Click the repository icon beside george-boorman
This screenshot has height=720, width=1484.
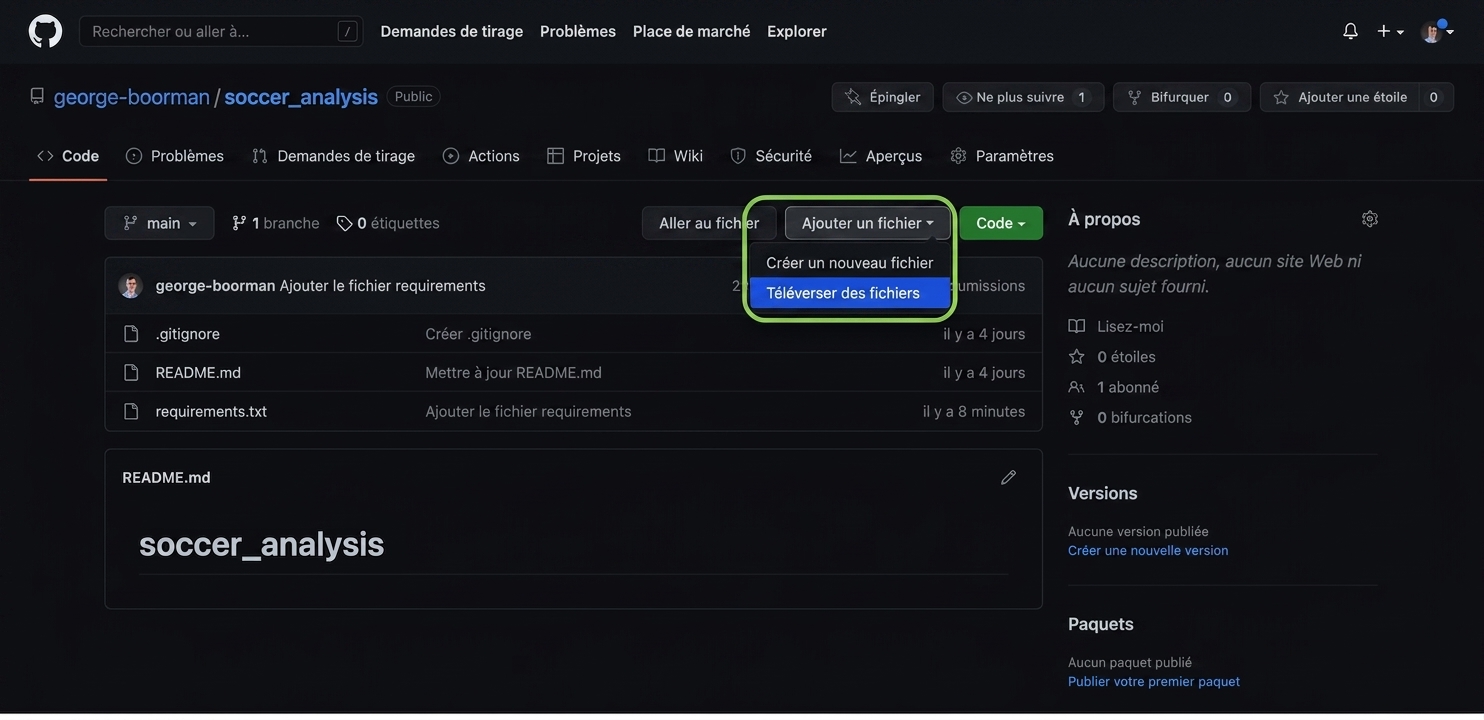37,96
